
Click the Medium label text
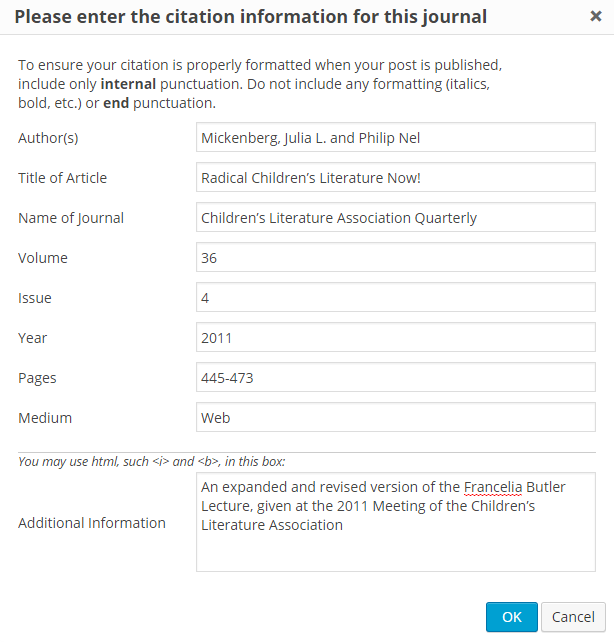[x=45, y=418]
